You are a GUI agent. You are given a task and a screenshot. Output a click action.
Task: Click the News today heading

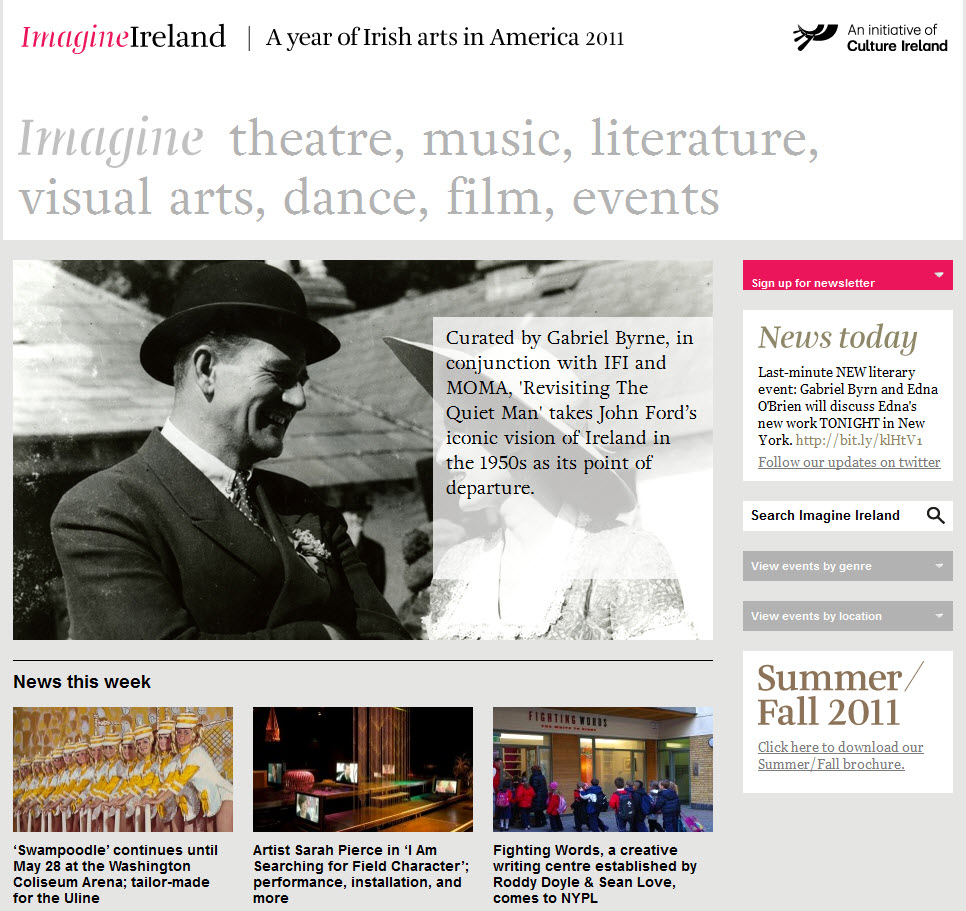[x=837, y=338]
